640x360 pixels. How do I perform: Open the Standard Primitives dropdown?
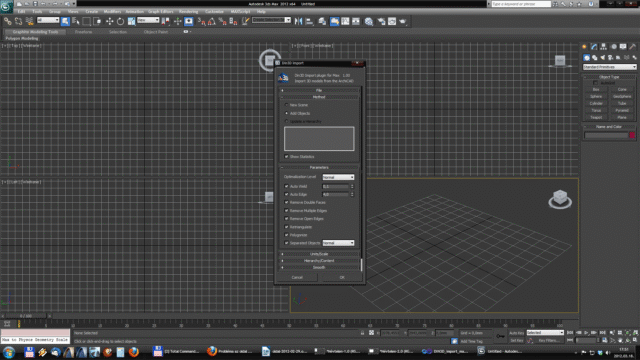click(609, 67)
